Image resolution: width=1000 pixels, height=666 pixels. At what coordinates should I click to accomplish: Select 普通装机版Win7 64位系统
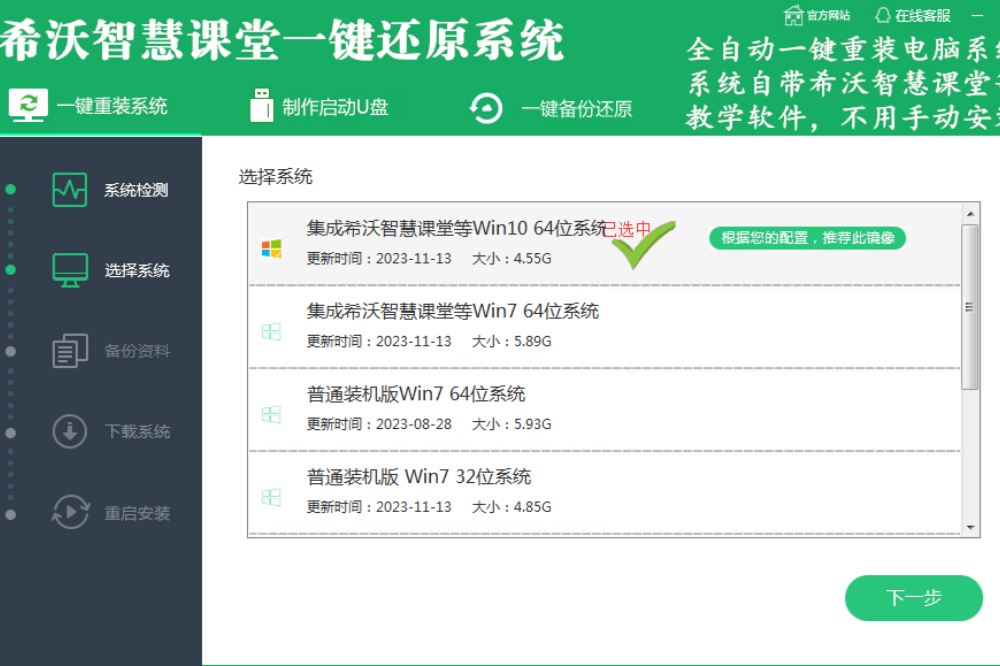pos(604,410)
